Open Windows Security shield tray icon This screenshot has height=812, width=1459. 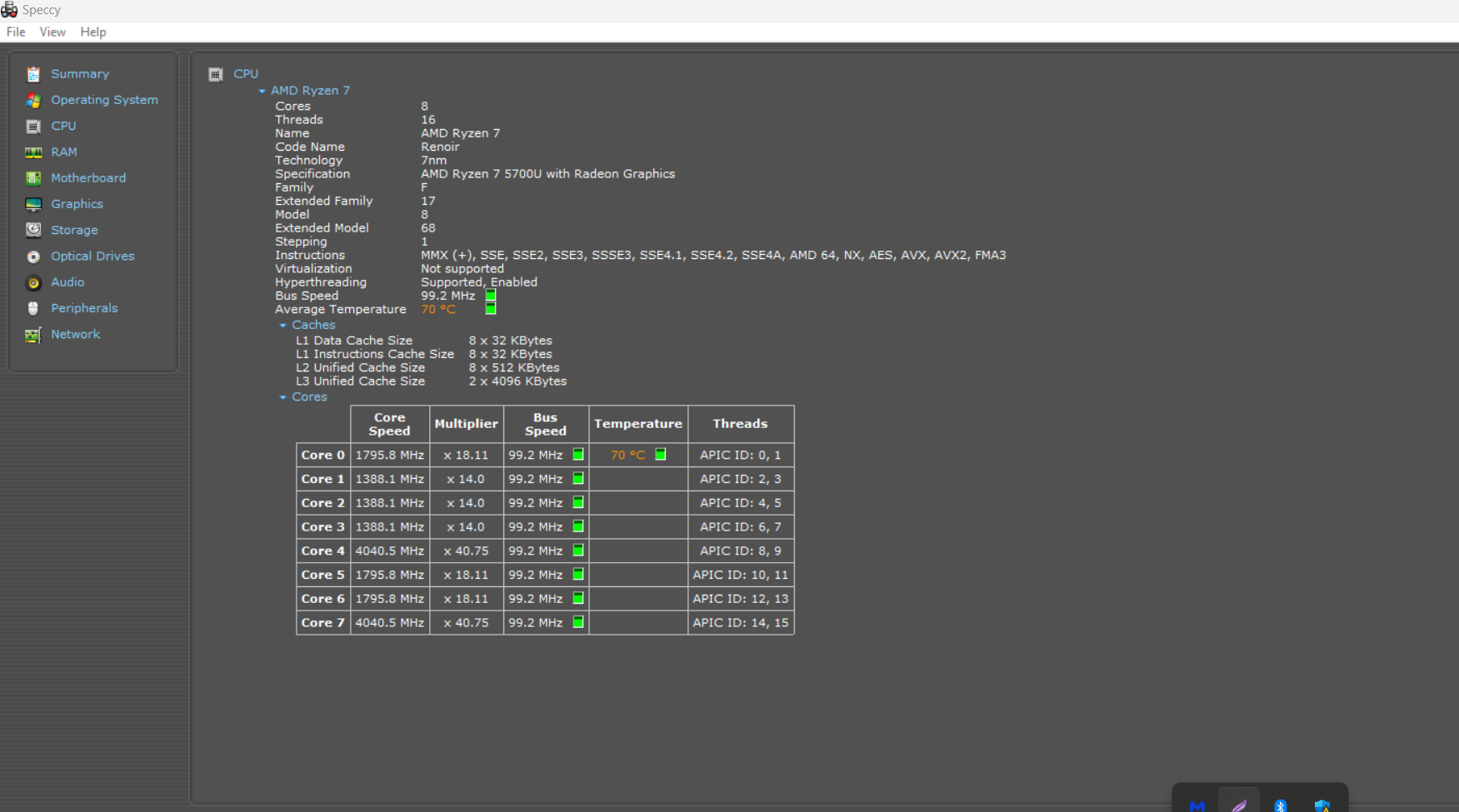(1322, 805)
